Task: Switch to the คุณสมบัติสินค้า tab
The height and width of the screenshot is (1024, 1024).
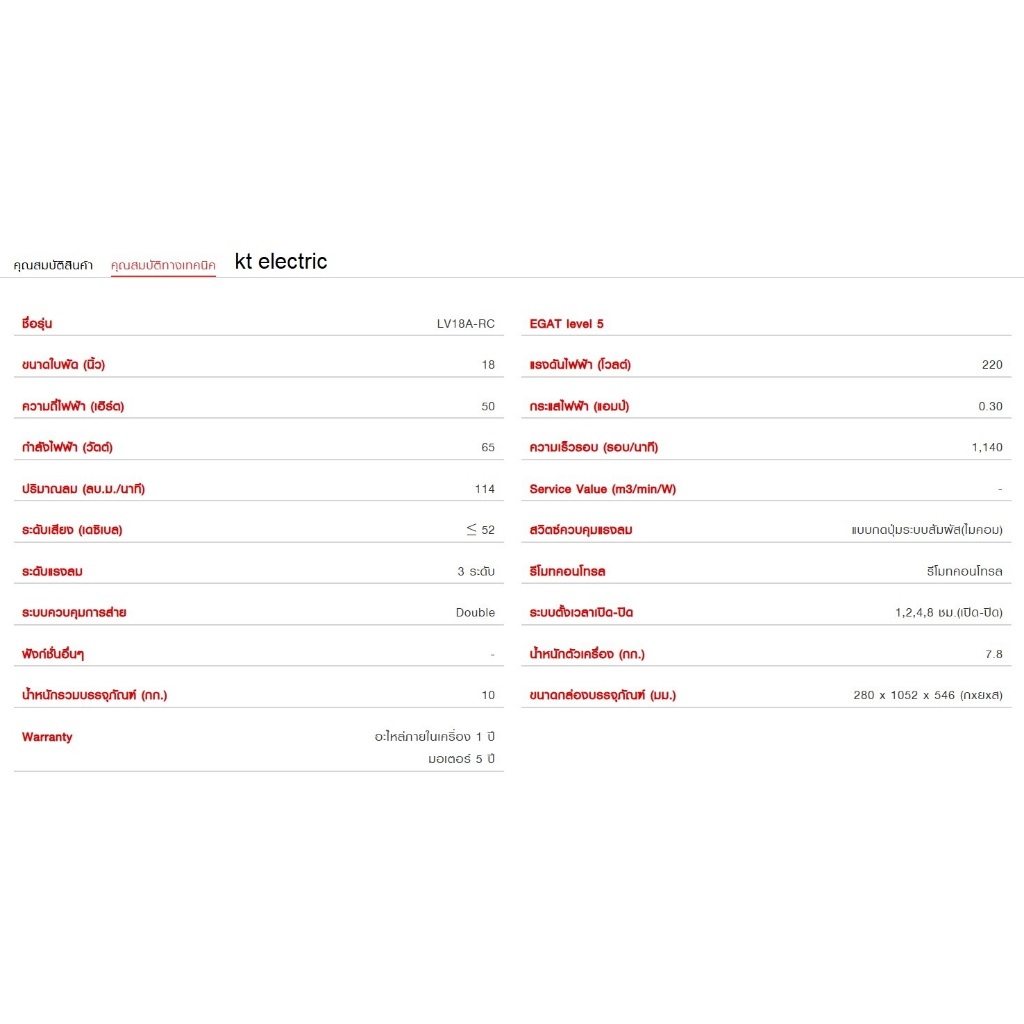Action: click(53, 265)
